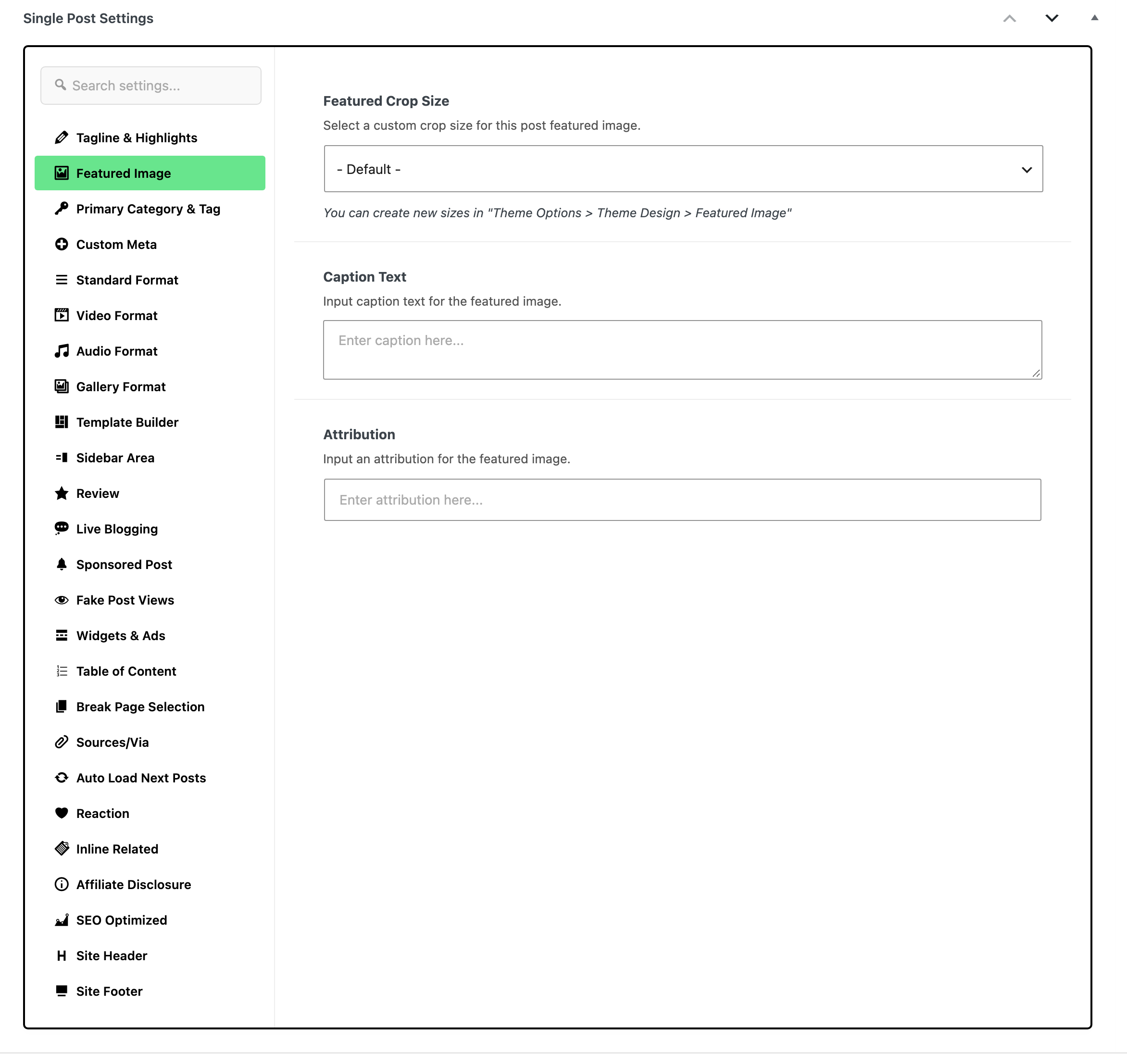Open the Site Footer section
Viewport: 1127px width, 1064px height.
pos(150,991)
